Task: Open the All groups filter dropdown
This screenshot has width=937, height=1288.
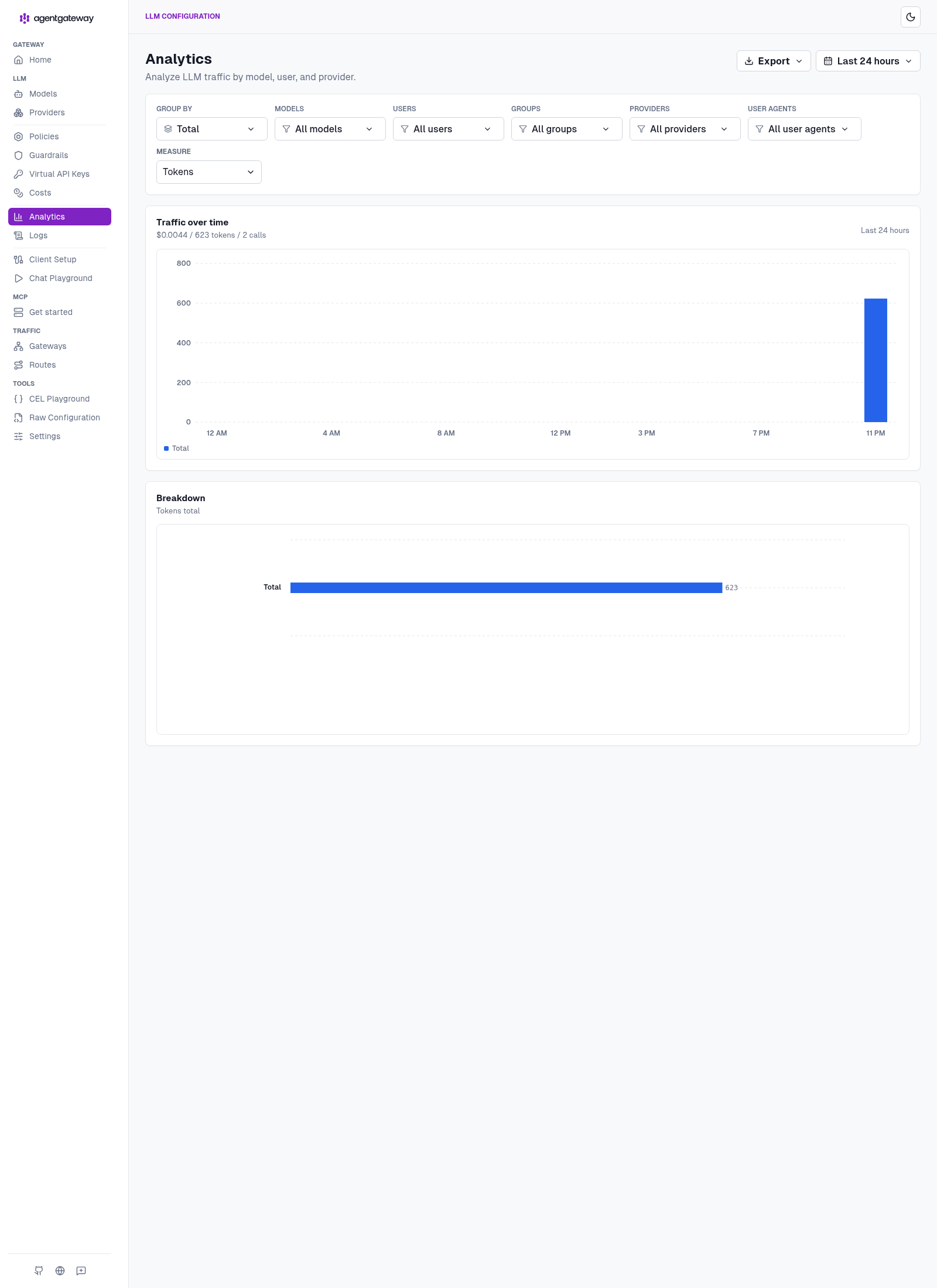Action: click(567, 129)
